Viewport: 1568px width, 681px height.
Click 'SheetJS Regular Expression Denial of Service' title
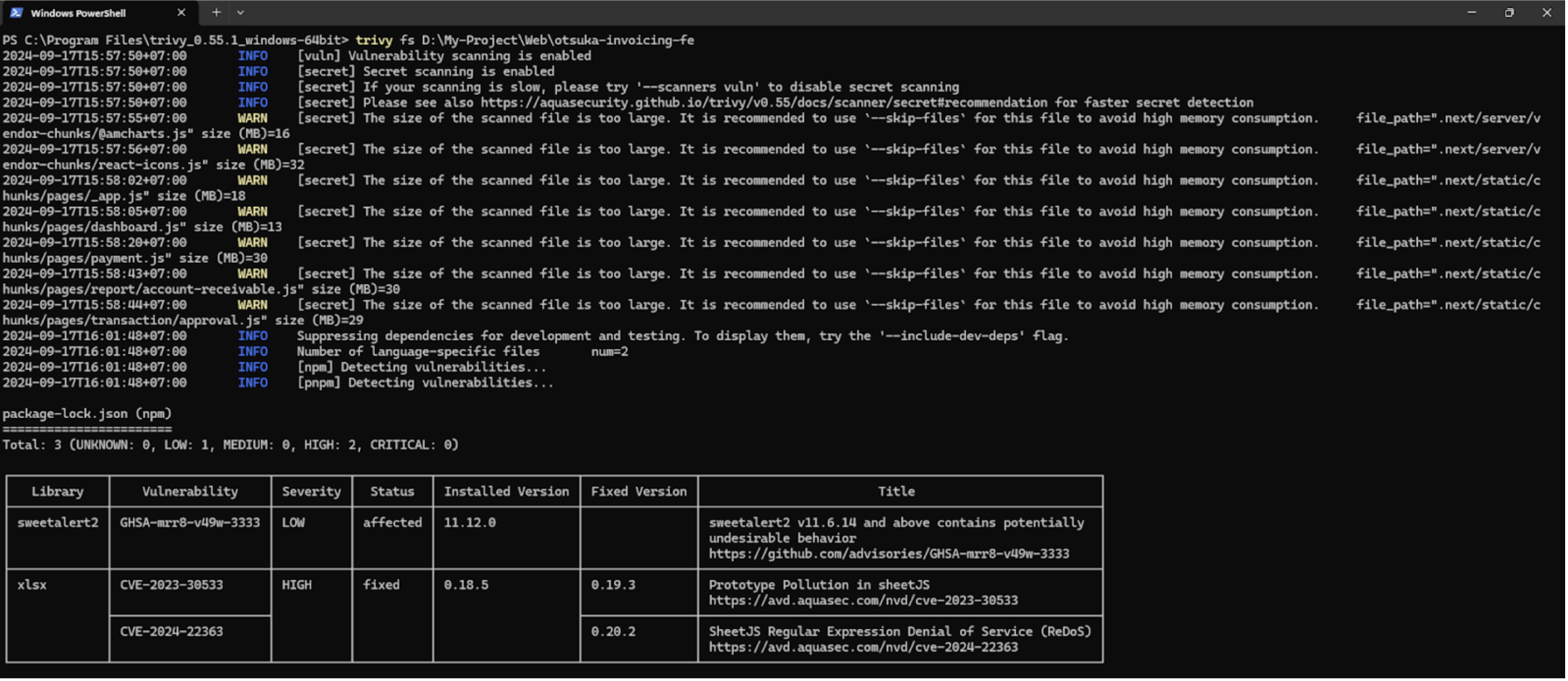pyautogui.click(x=900, y=632)
